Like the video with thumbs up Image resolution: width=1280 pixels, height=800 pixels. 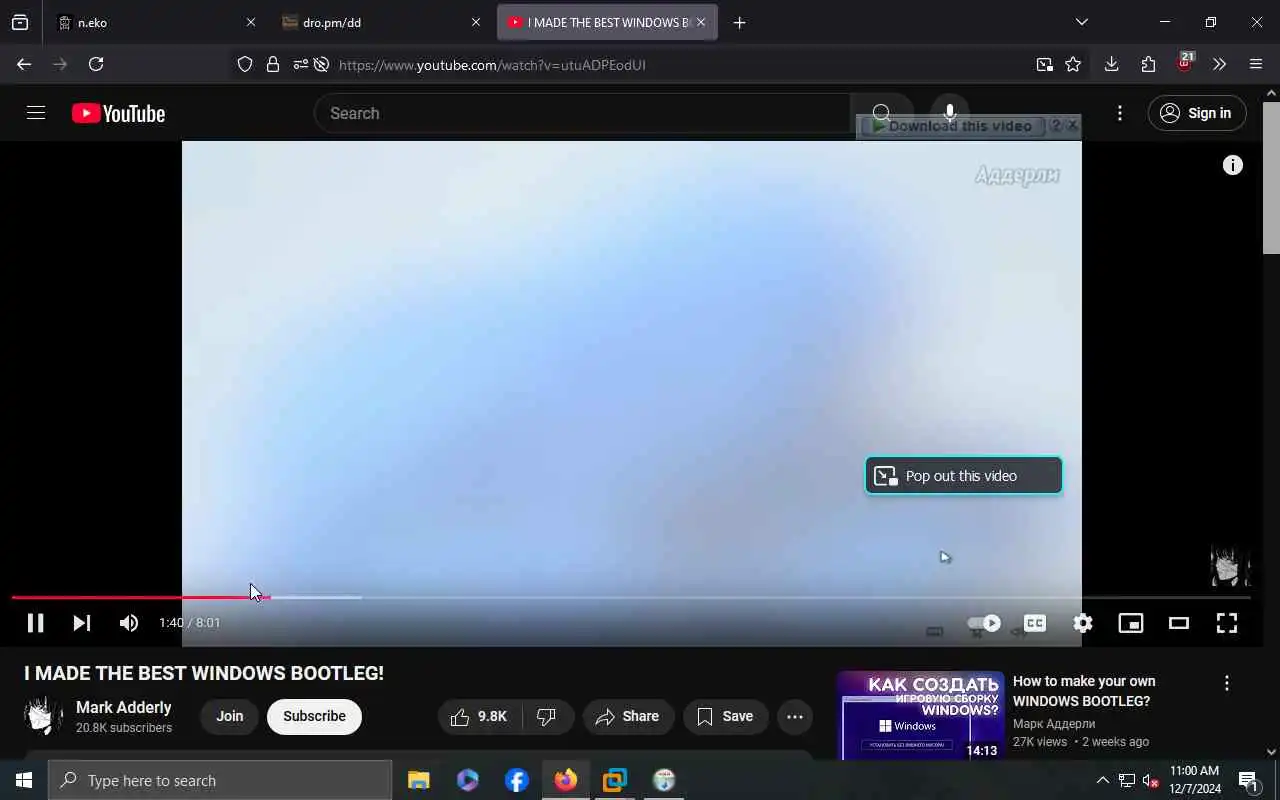pos(479,716)
